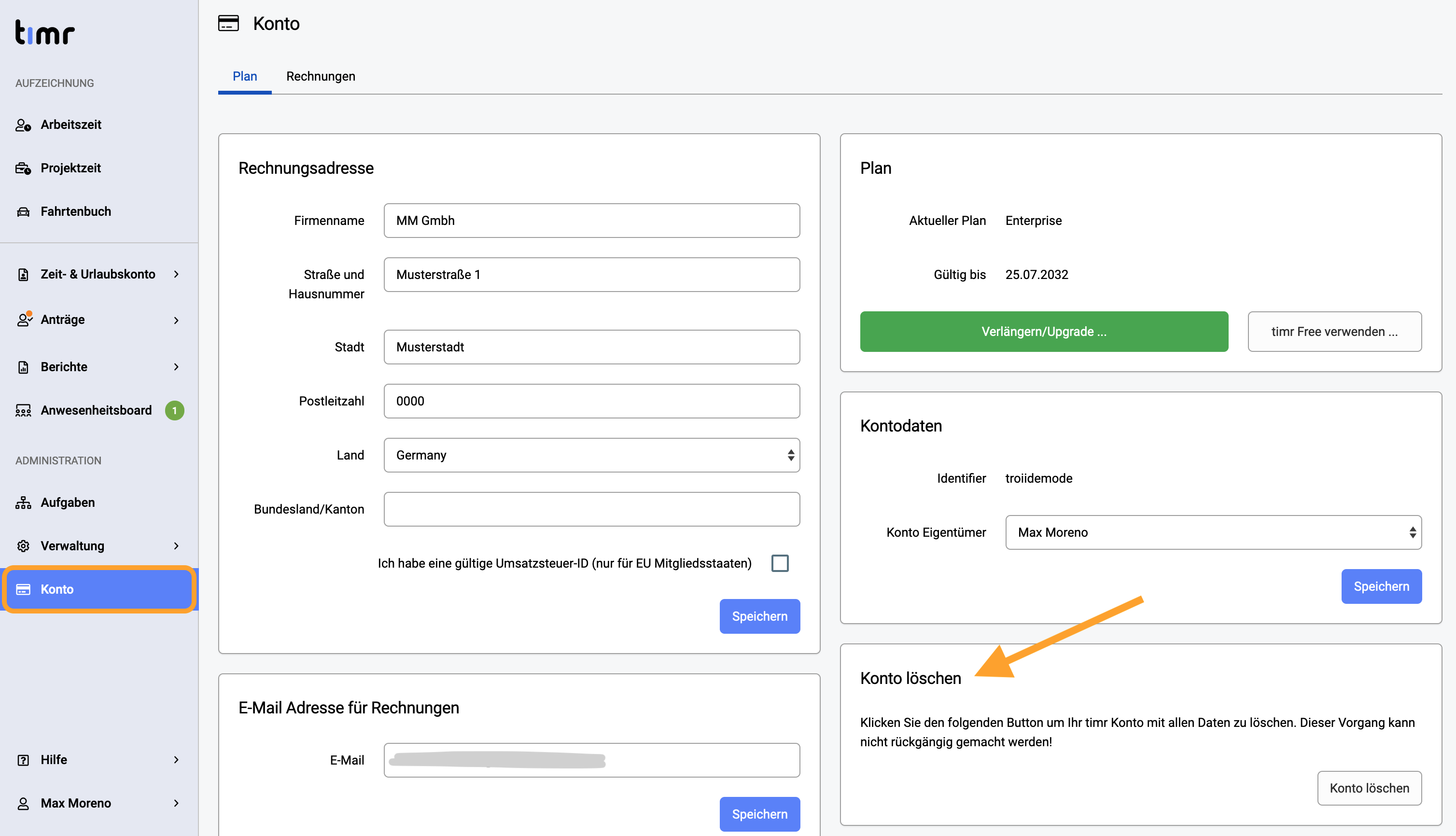
Task: Click the Firmenname input field
Action: coord(591,221)
